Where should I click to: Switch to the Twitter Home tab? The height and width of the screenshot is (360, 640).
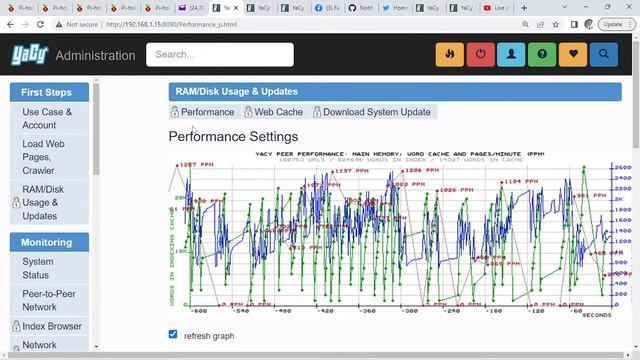tap(395, 8)
